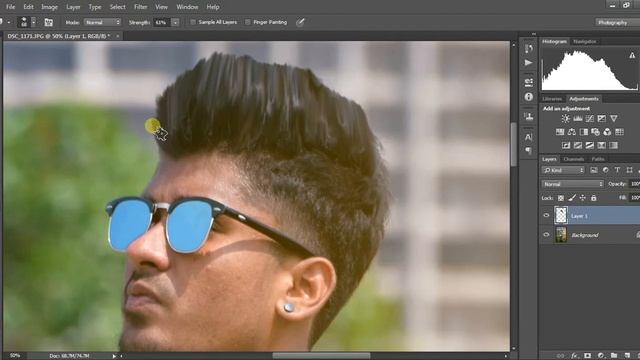Toggle tablet pressure for strength icon
Screen dimensions: 640x360
pos(300,22)
